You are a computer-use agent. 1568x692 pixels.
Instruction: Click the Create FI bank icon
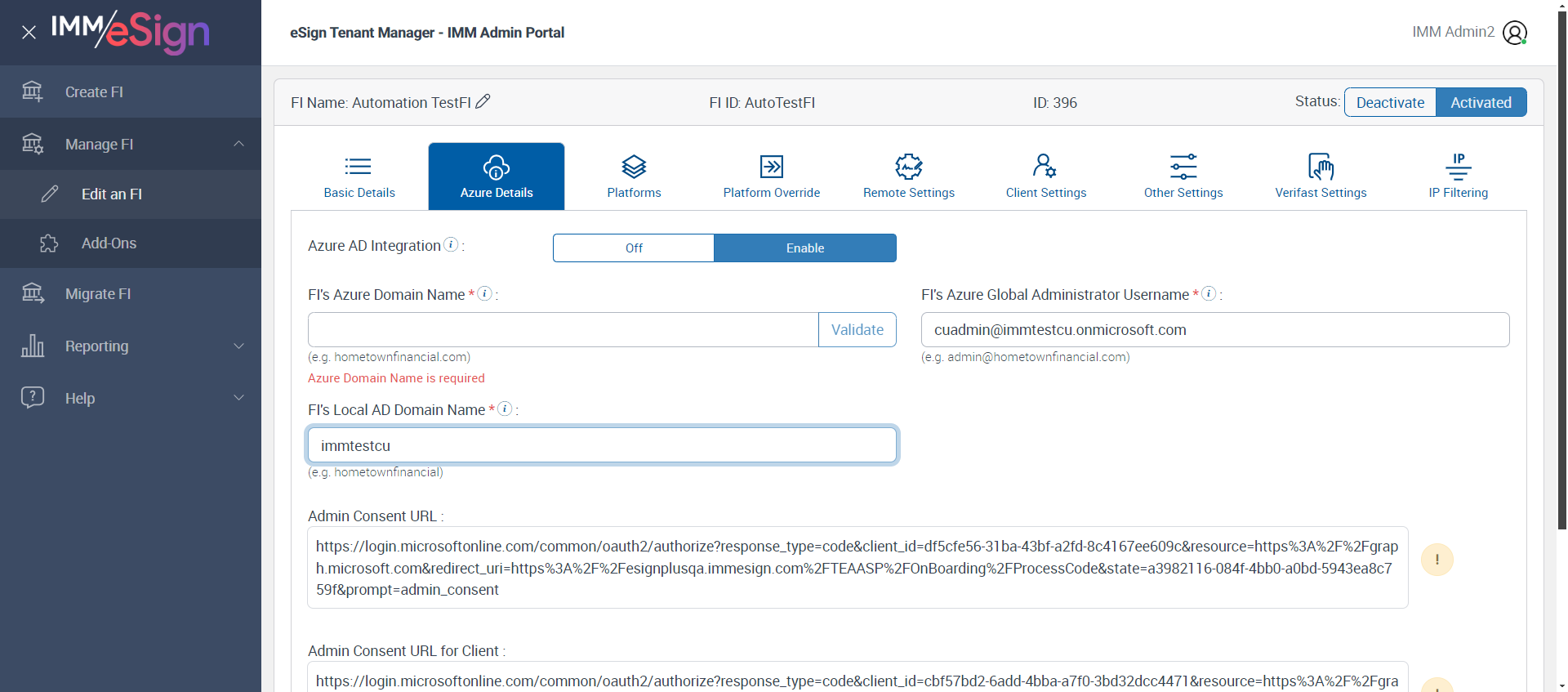pos(33,92)
